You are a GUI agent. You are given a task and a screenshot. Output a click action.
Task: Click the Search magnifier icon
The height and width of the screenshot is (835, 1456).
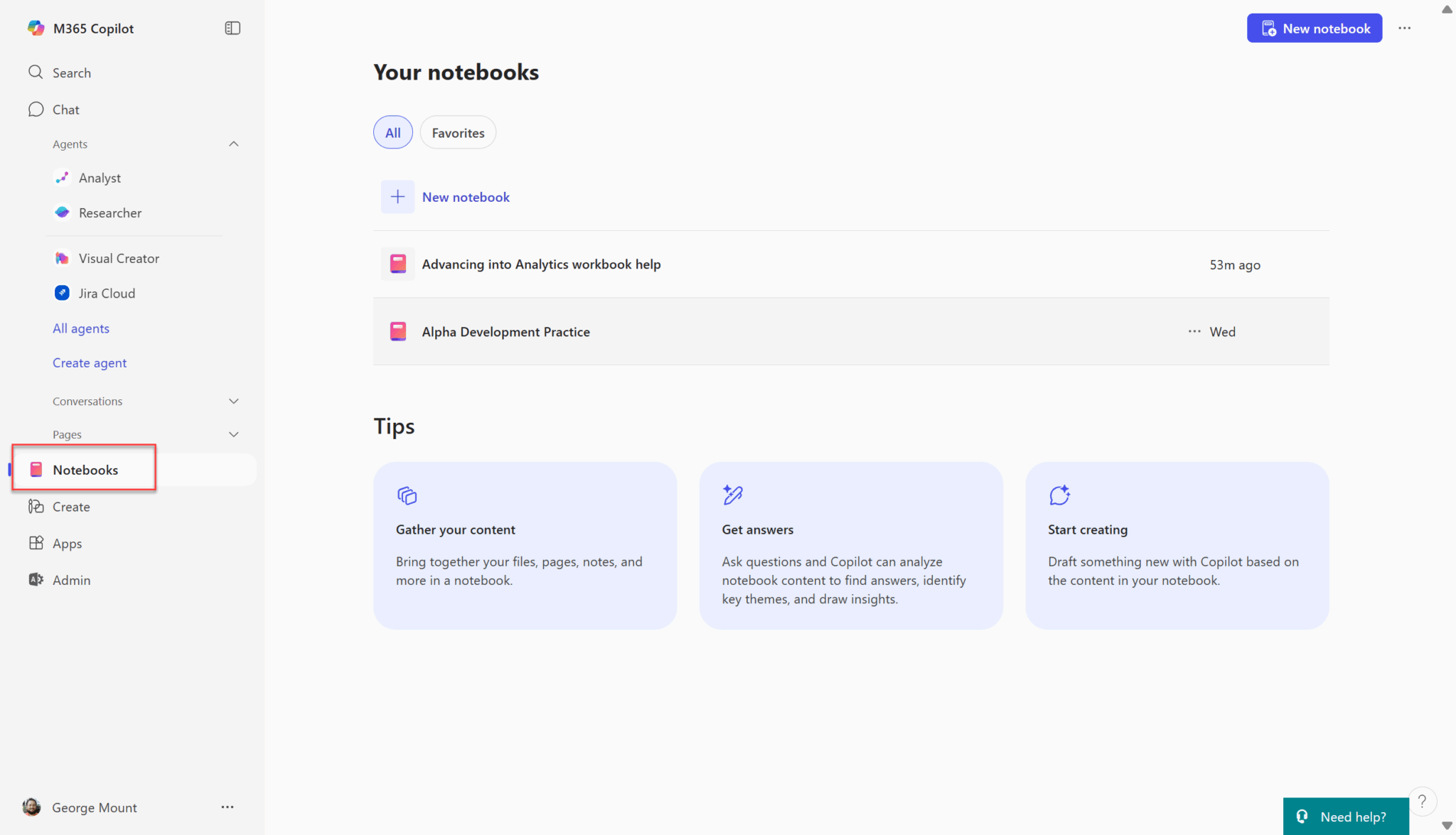(36, 72)
